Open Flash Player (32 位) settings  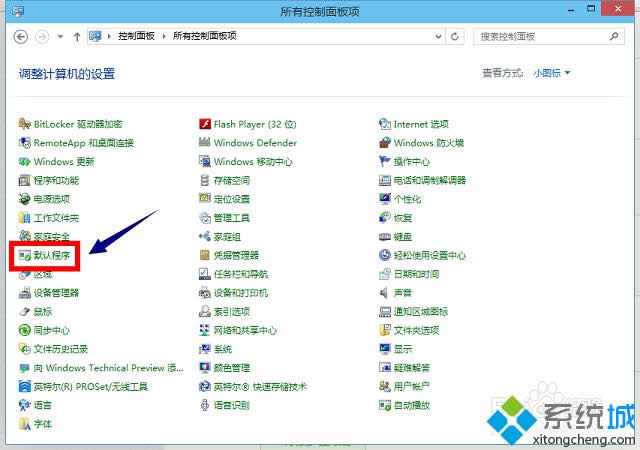[254, 124]
